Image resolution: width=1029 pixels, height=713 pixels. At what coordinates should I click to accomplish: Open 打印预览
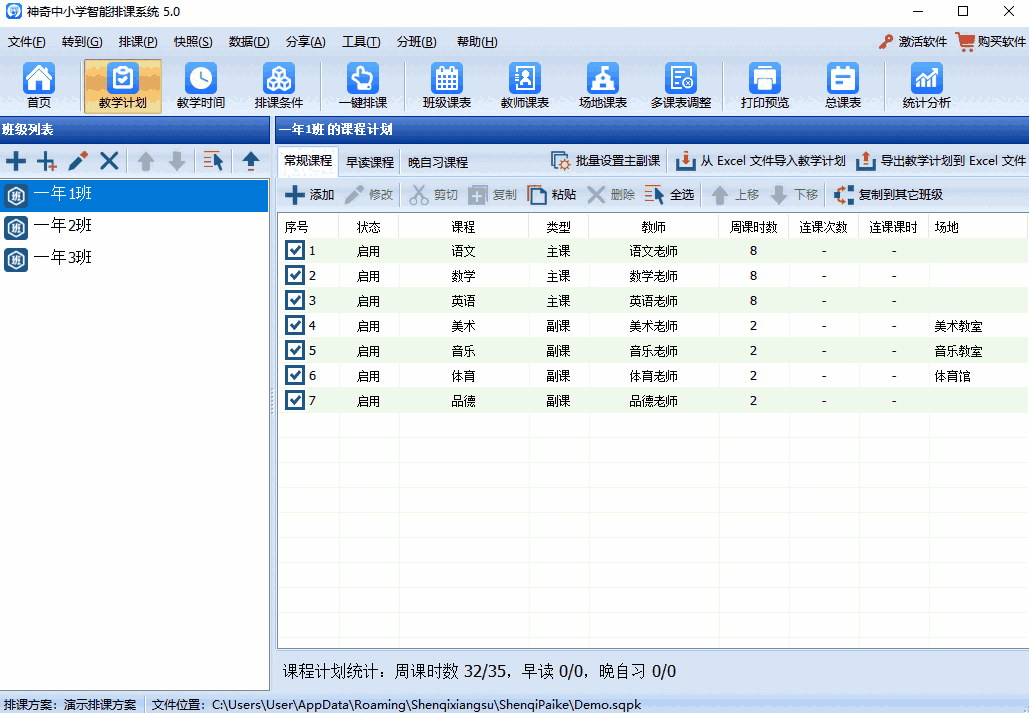[764, 86]
